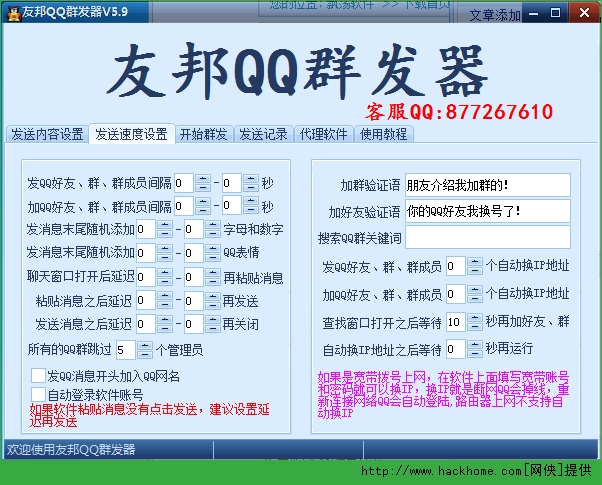Adjust second spinner of 加QQ好友、群、群成员间隔
602x485 pixels.
[251, 206]
